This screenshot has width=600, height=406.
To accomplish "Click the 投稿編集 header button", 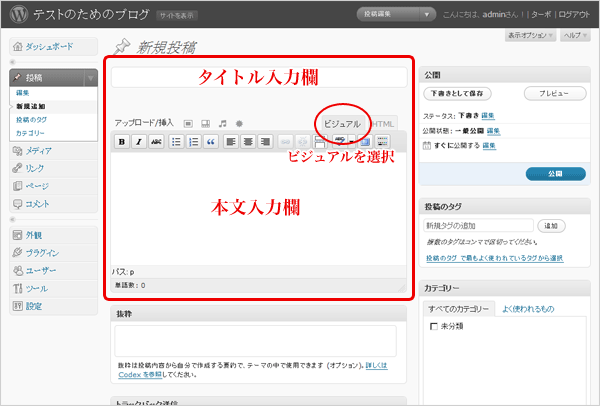I will (388, 15).
